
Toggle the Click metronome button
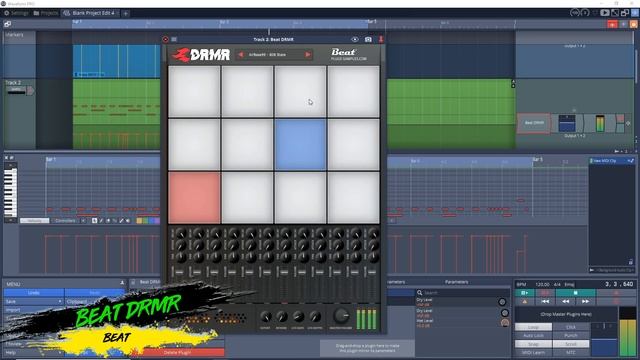[x=571, y=327]
